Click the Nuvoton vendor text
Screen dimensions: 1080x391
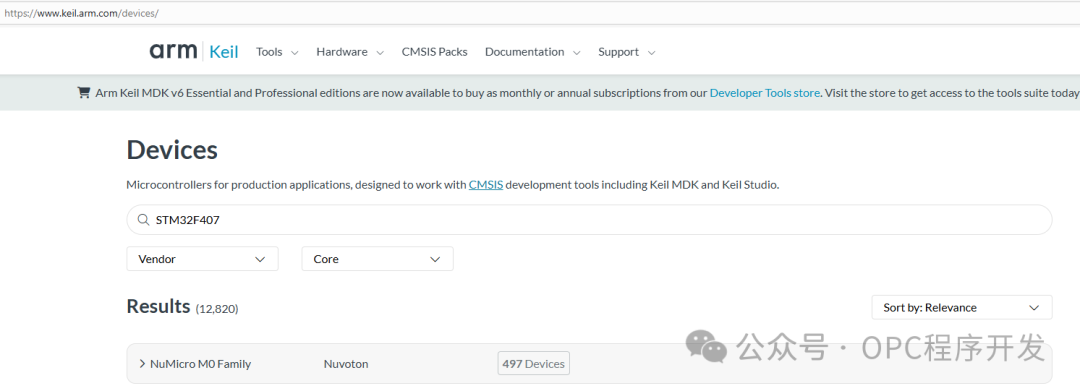point(346,364)
